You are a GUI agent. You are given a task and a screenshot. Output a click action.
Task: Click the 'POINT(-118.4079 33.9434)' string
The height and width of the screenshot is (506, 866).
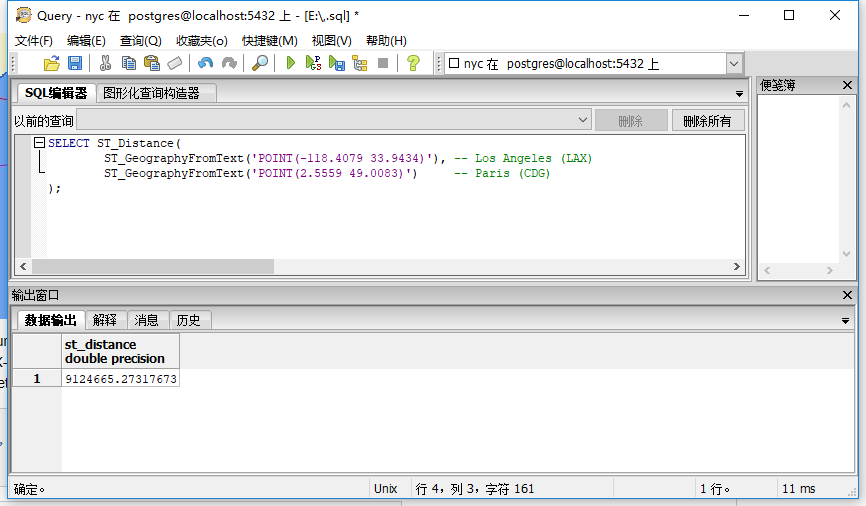tap(341, 159)
